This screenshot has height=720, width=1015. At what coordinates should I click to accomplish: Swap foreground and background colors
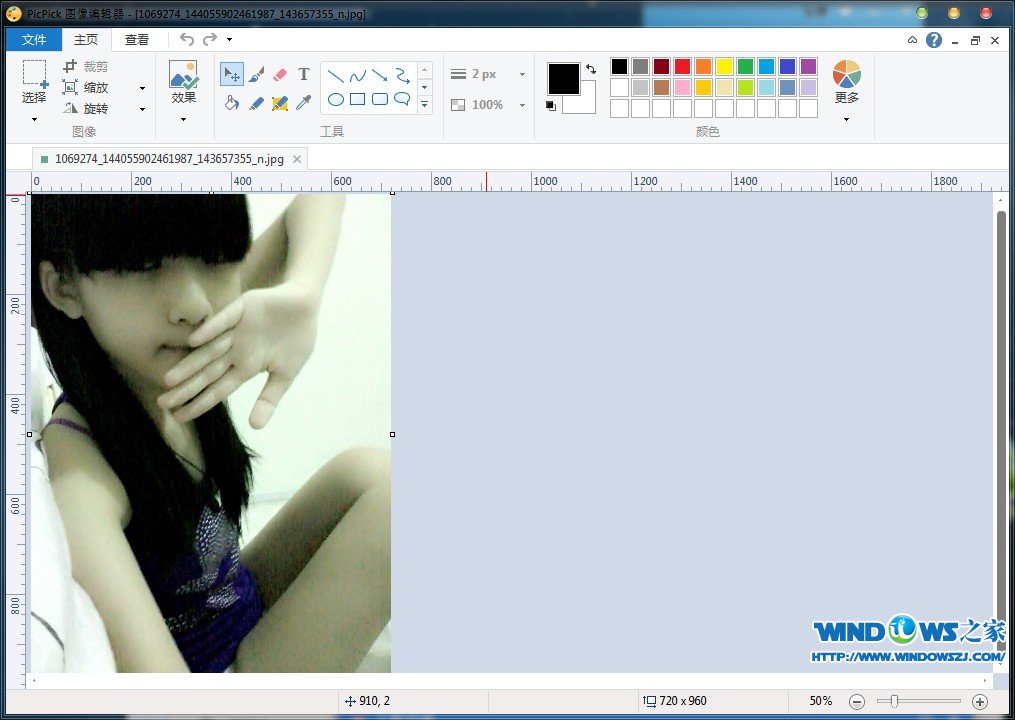point(590,69)
